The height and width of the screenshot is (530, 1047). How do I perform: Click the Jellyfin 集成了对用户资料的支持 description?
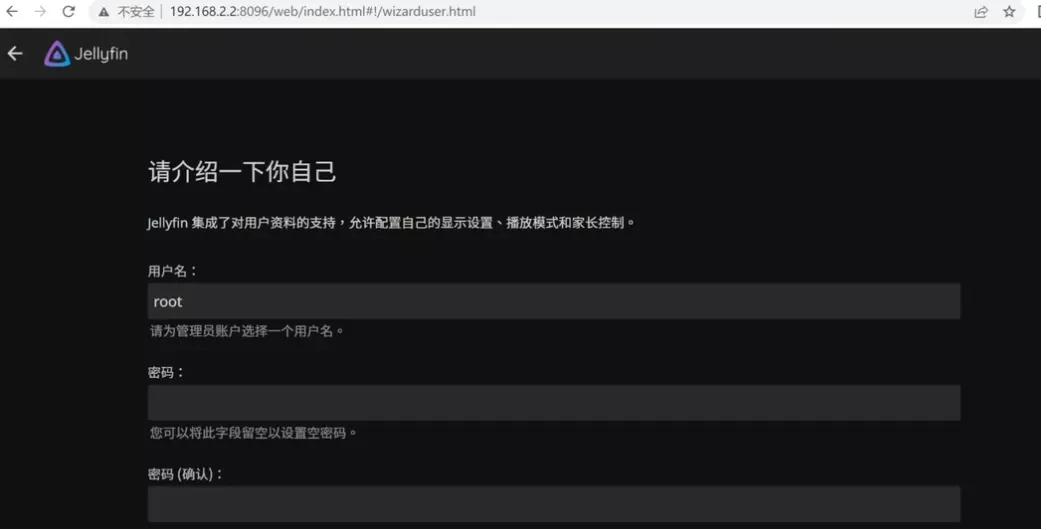[391, 222]
